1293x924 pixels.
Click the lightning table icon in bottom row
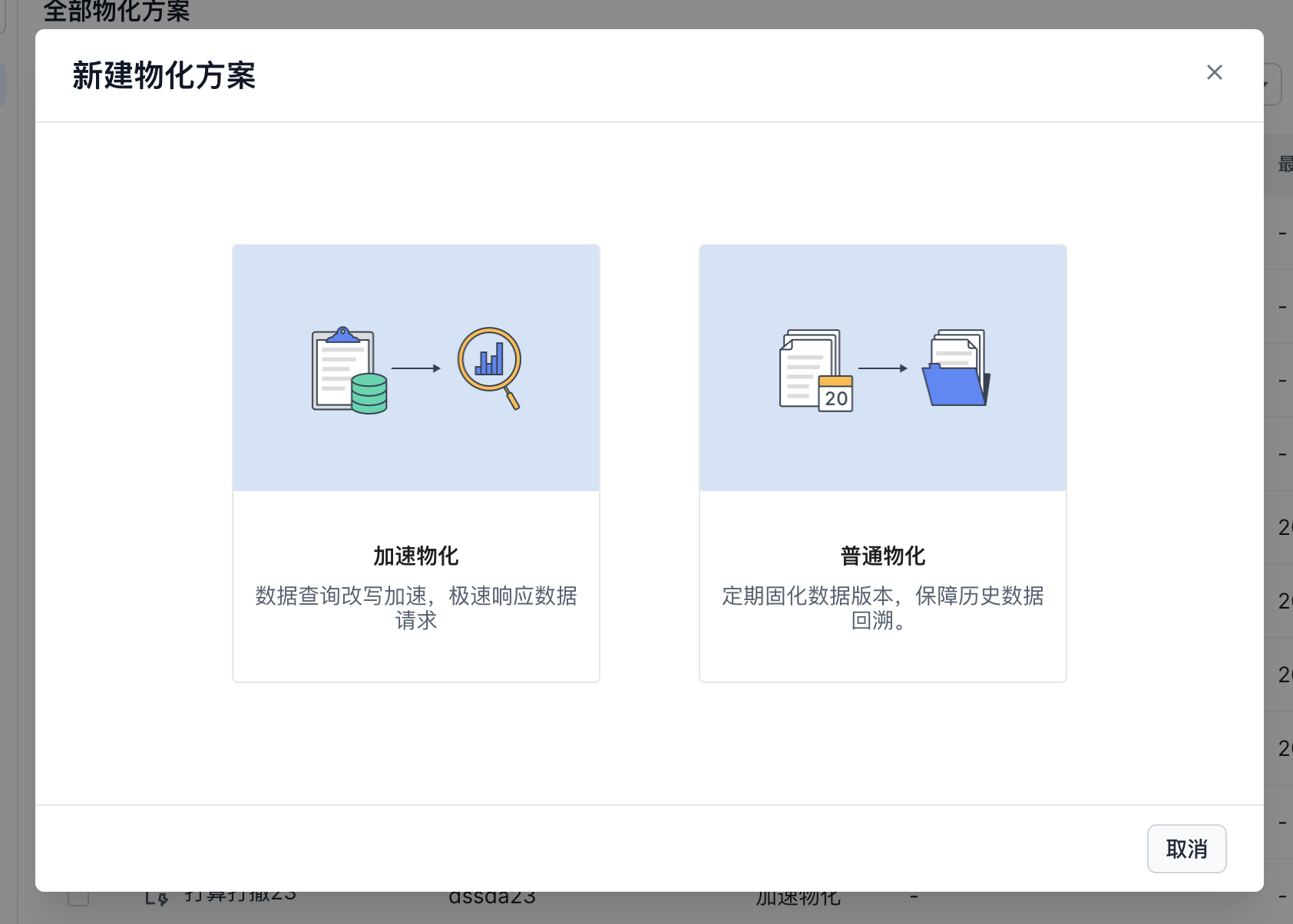[x=157, y=897]
